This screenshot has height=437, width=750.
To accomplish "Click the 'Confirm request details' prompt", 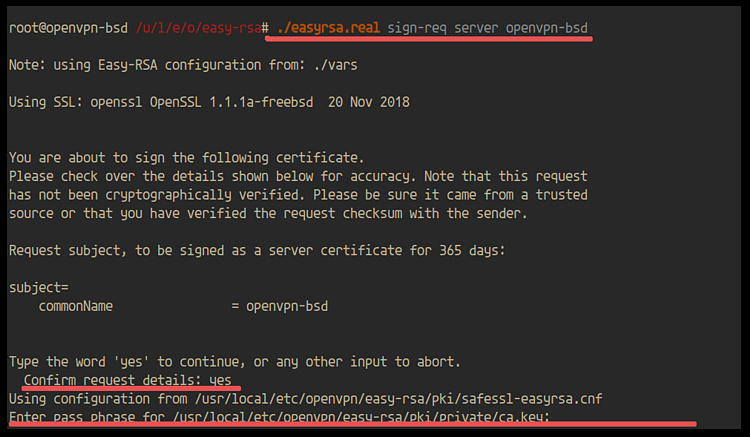I will tap(113, 380).
